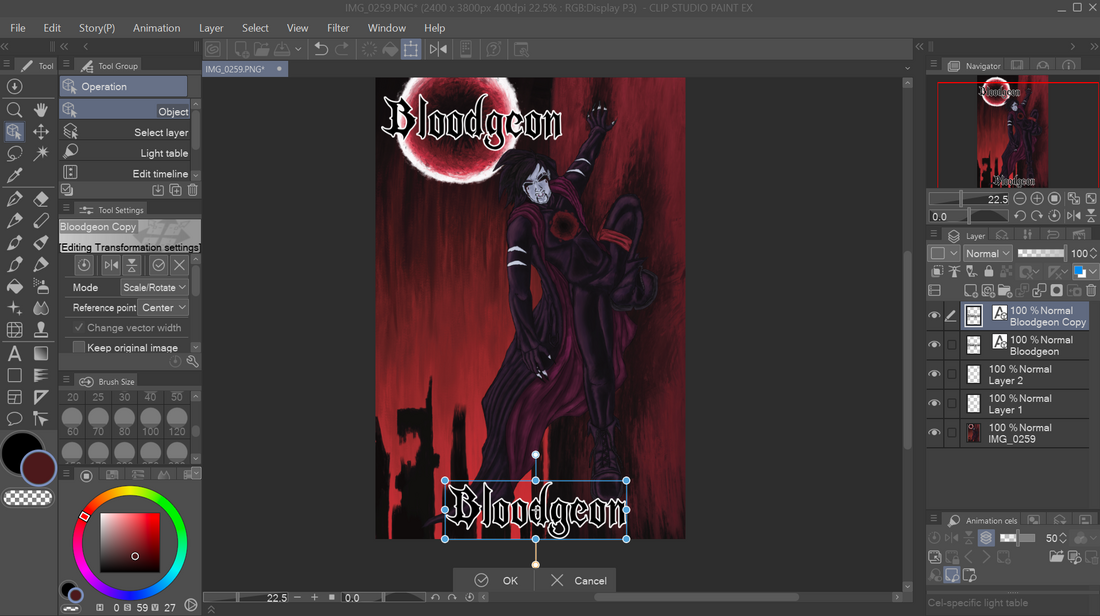Image resolution: width=1100 pixels, height=616 pixels.
Task: Click Cancel on transformation bar
Action: (x=579, y=580)
